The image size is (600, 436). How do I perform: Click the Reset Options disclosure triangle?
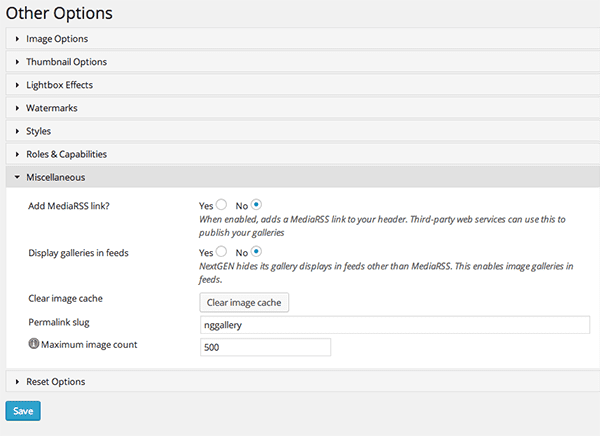click(17, 381)
